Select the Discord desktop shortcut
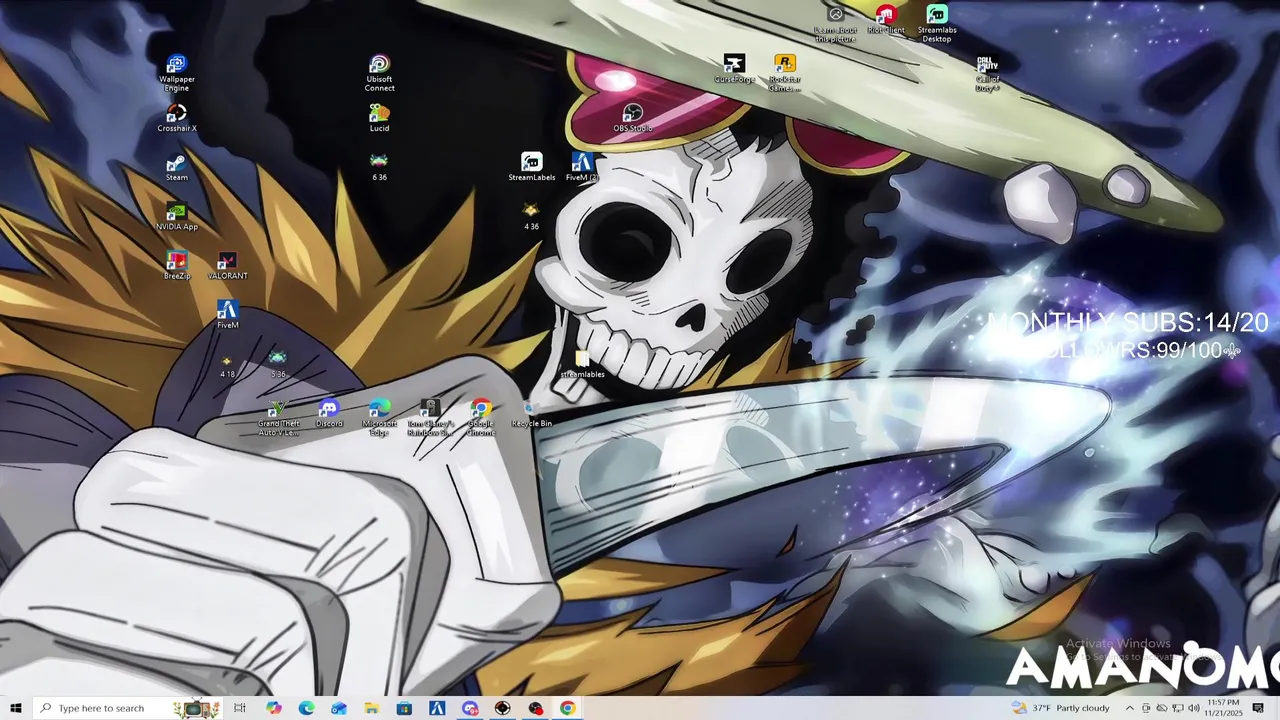 coord(329,413)
